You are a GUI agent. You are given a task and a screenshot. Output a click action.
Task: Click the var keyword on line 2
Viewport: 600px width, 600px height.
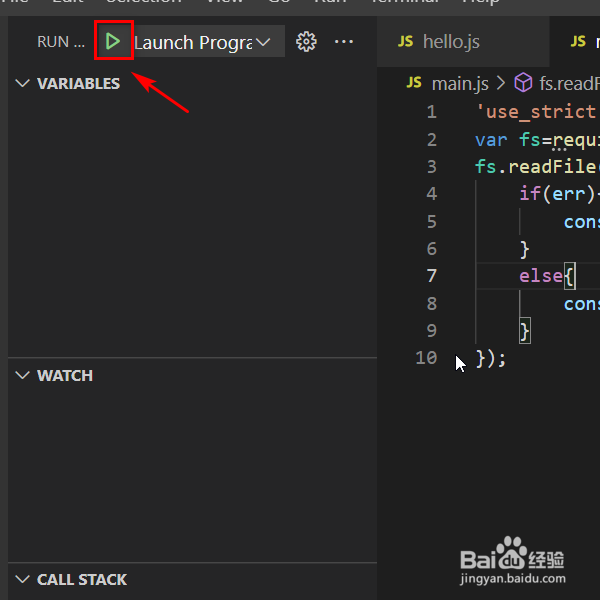coord(491,140)
